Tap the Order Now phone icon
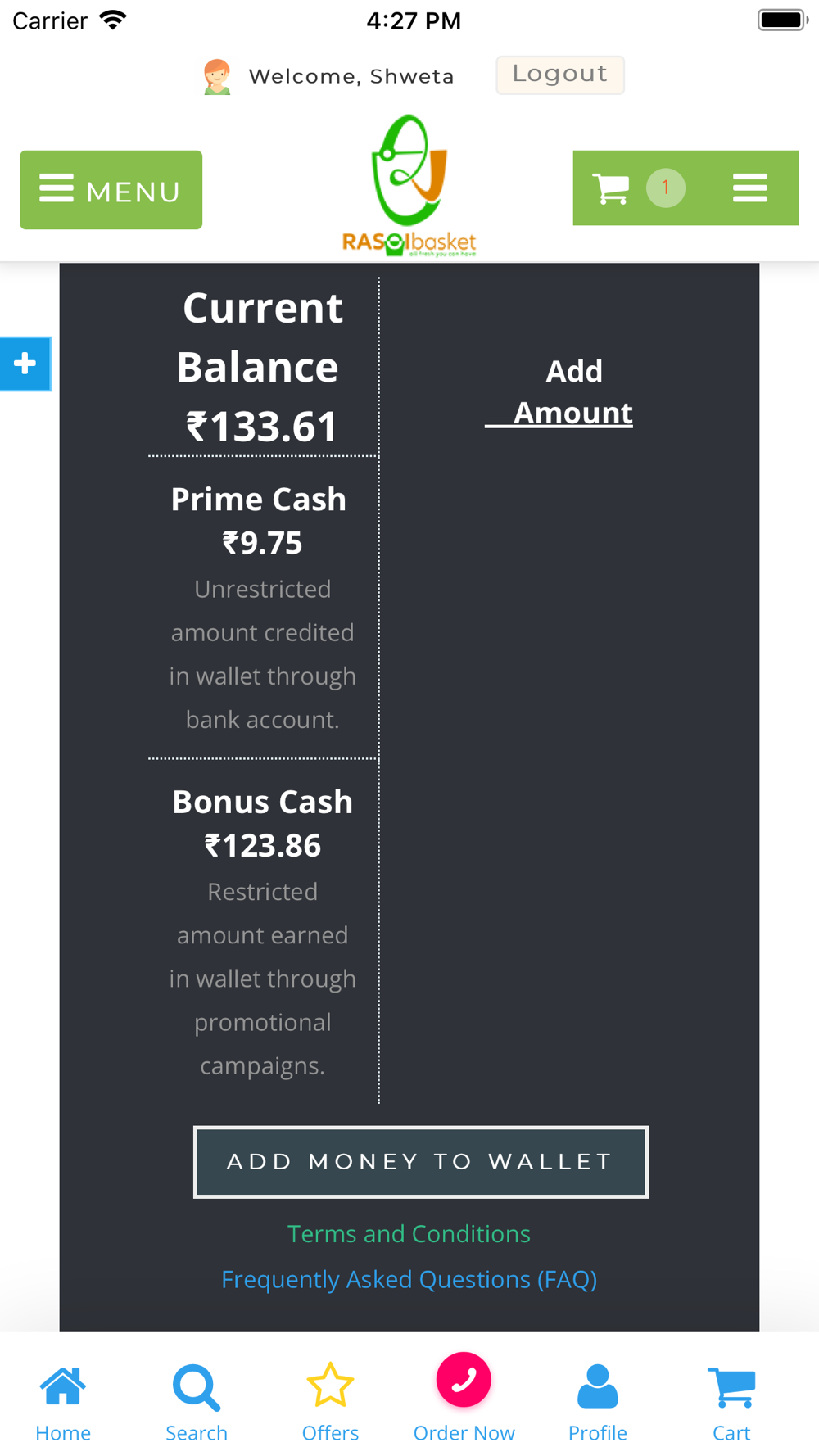 [x=464, y=1379]
